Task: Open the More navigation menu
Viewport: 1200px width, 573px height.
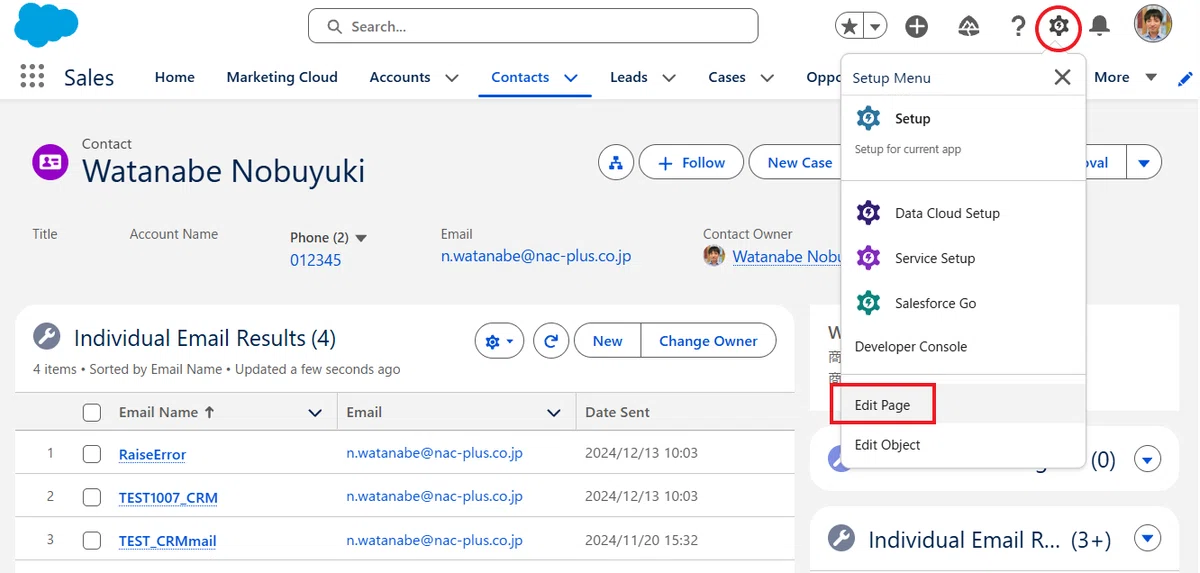Action: (x=1125, y=77)
